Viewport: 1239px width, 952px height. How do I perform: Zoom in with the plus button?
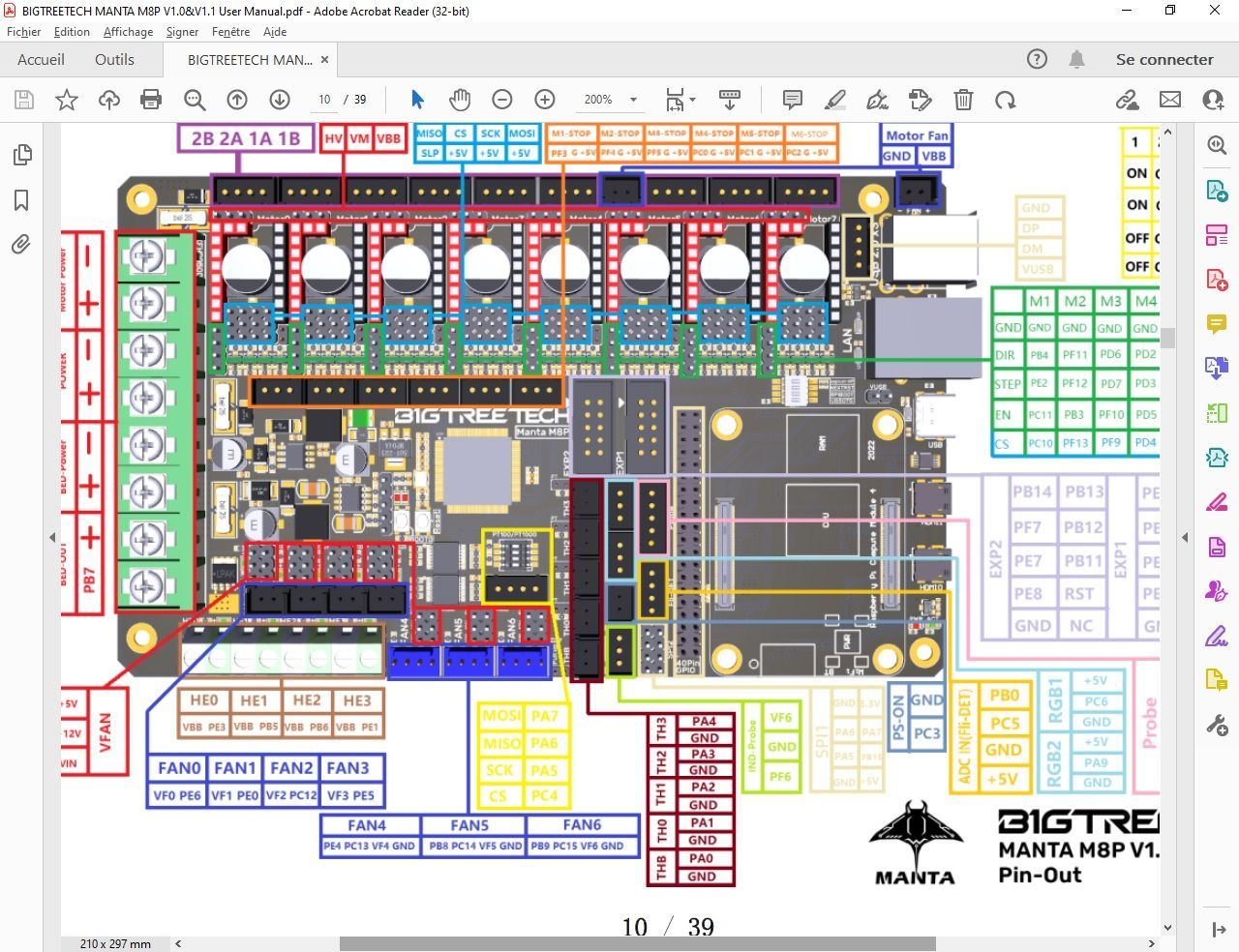pyautogui.click(x=545, y=100)
